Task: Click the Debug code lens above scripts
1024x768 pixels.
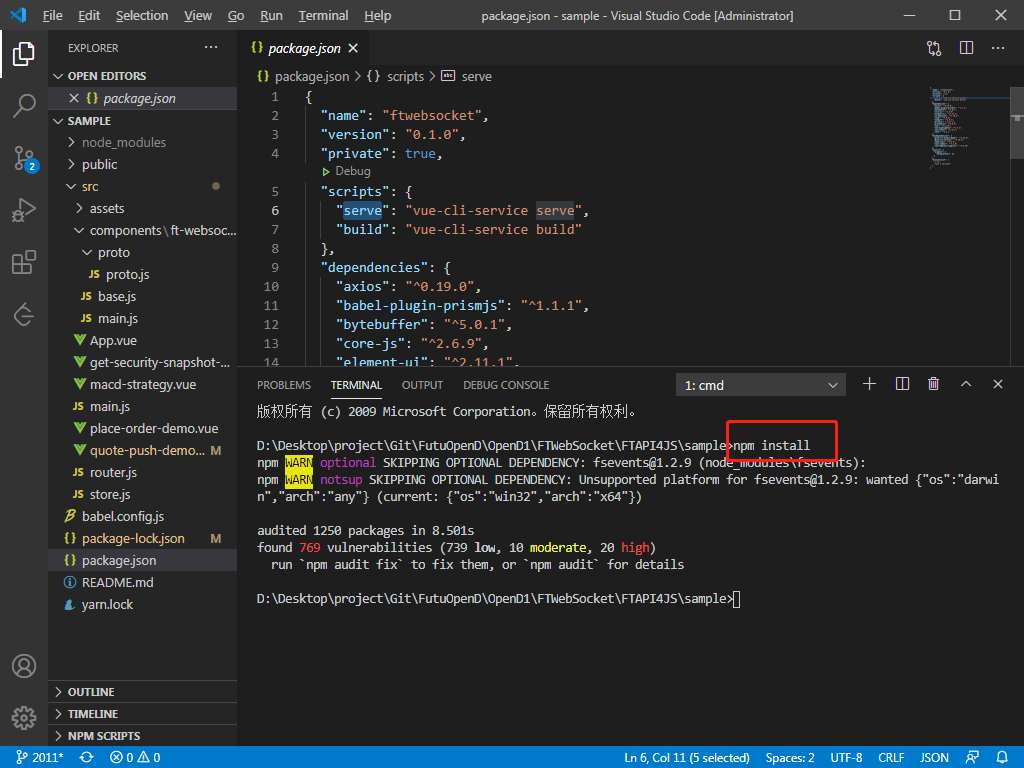Action: (x=352, y=172)
